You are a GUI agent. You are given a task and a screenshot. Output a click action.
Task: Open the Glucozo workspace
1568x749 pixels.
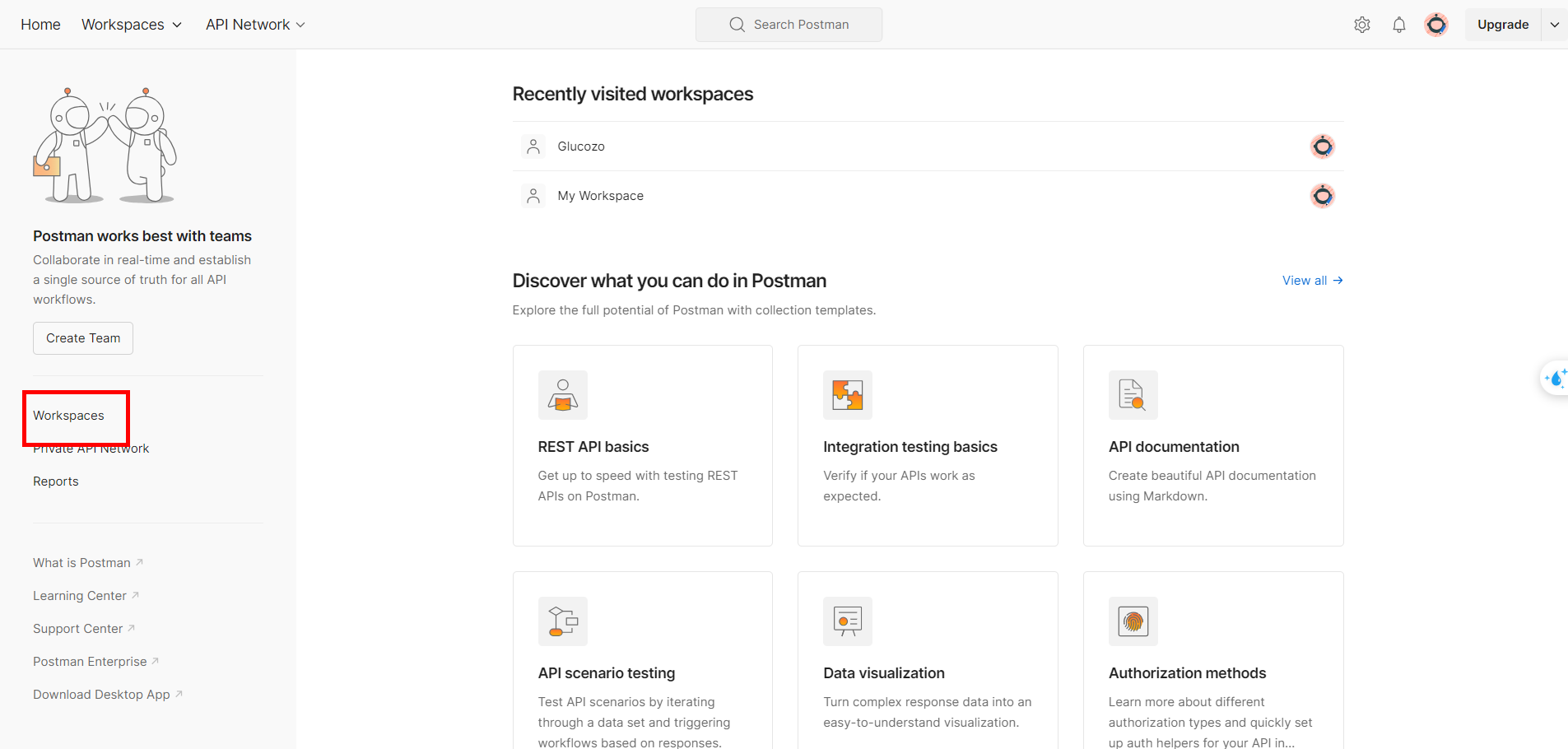point(928,147)
